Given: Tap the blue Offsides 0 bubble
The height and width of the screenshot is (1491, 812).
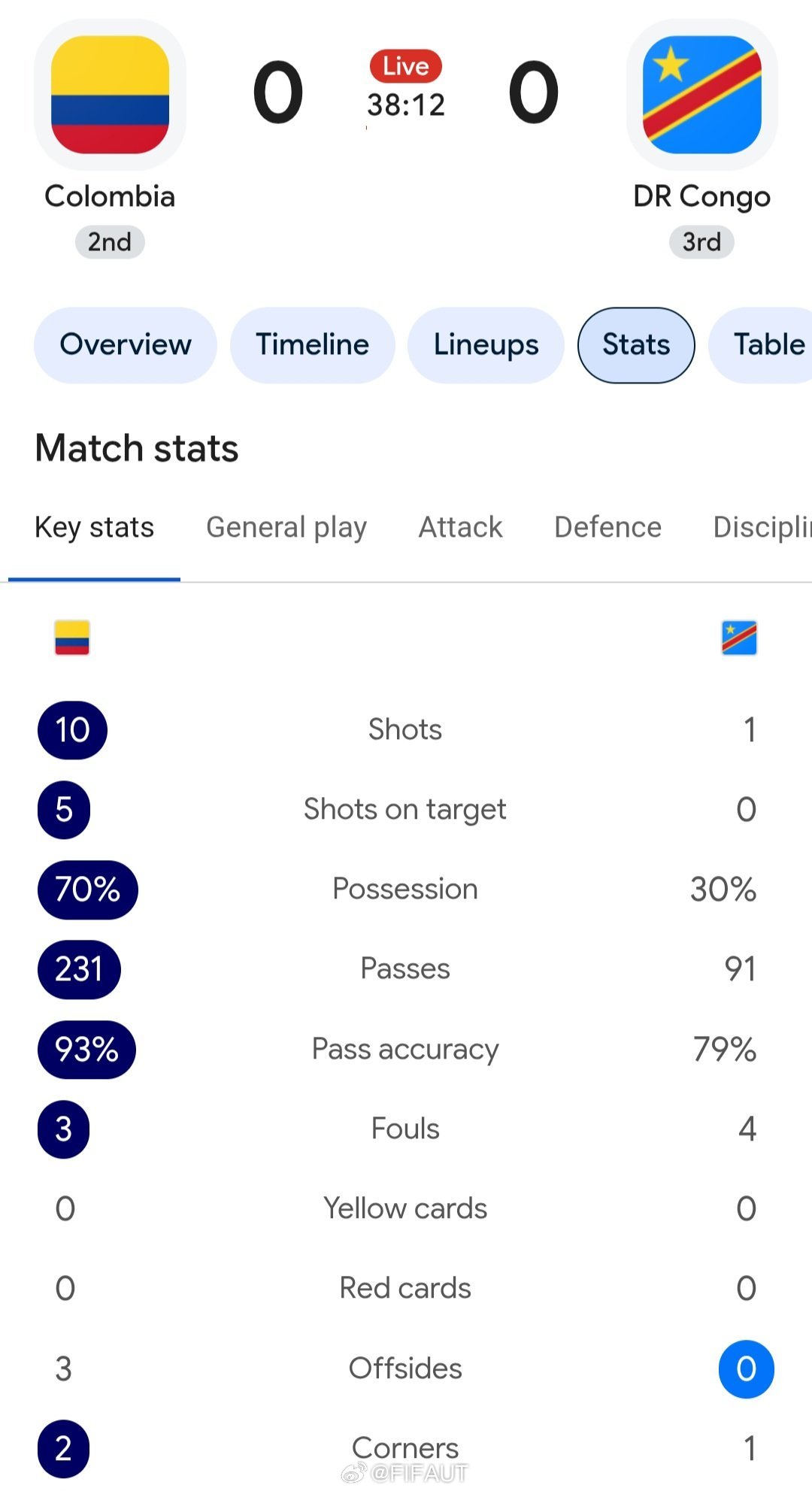Looking at the screenshot, I should (746, 1369).
